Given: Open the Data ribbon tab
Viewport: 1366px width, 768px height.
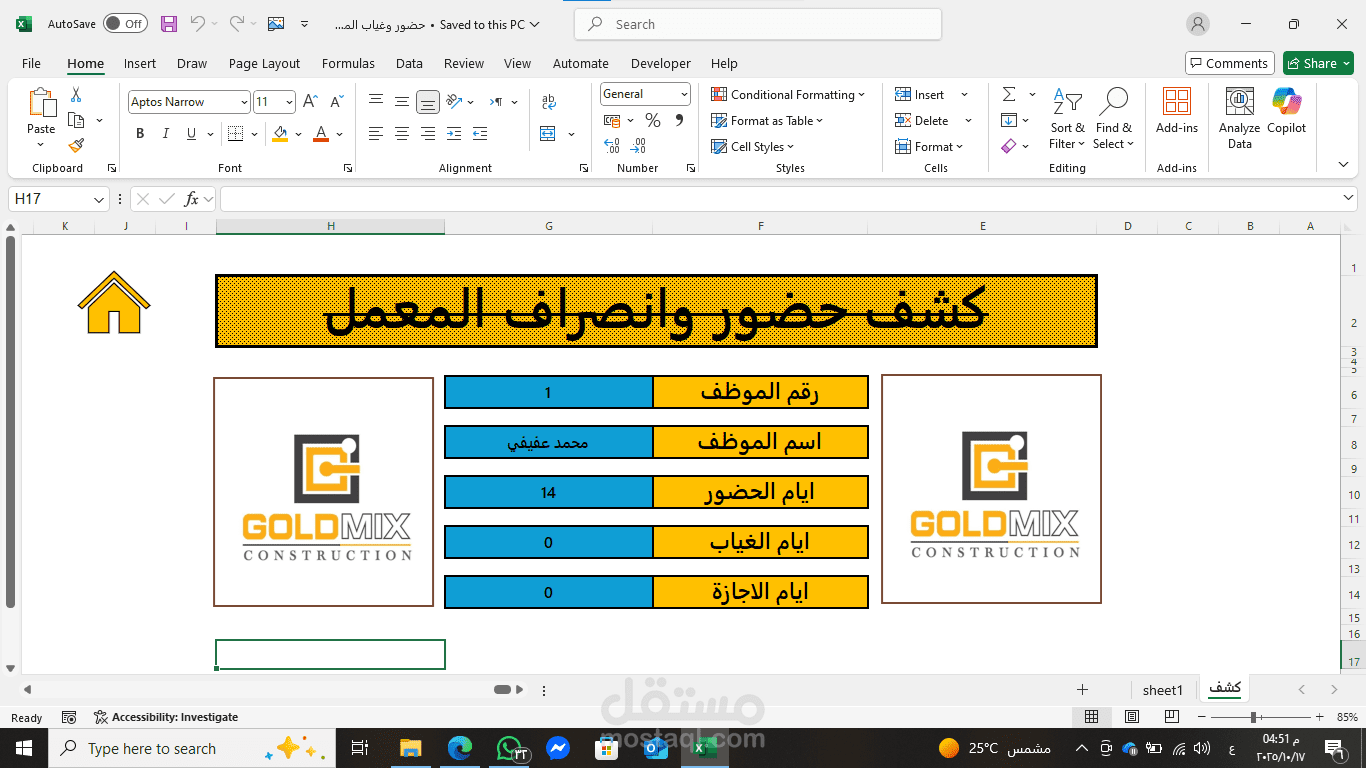Looking at the screenshot, I should (x=409, y=63).
